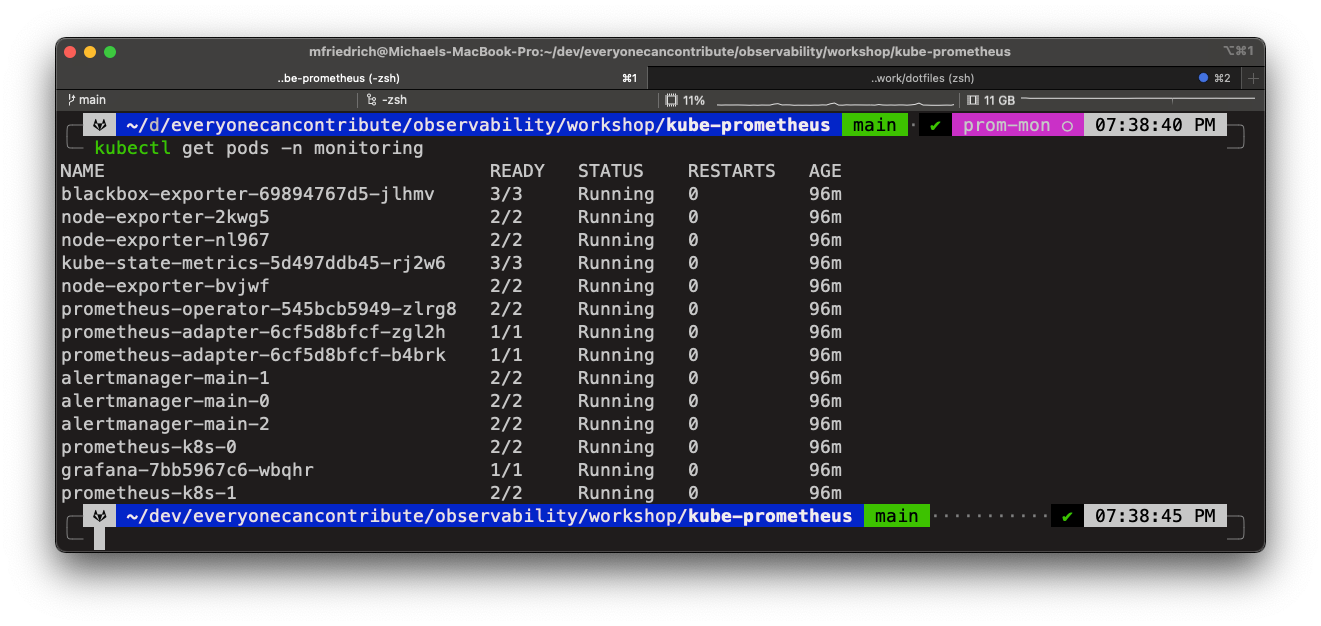
Task: Click the green main branch segment in top prompt
Action: pos(874,125)
